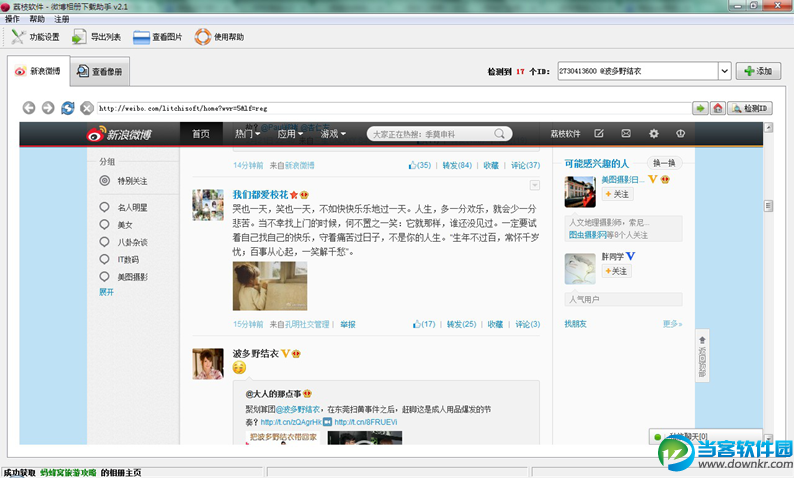Viewport: 794px width, 478px height.
Task: Click the Weibo notification icon beside gear
Action: (x=681, y=133)
